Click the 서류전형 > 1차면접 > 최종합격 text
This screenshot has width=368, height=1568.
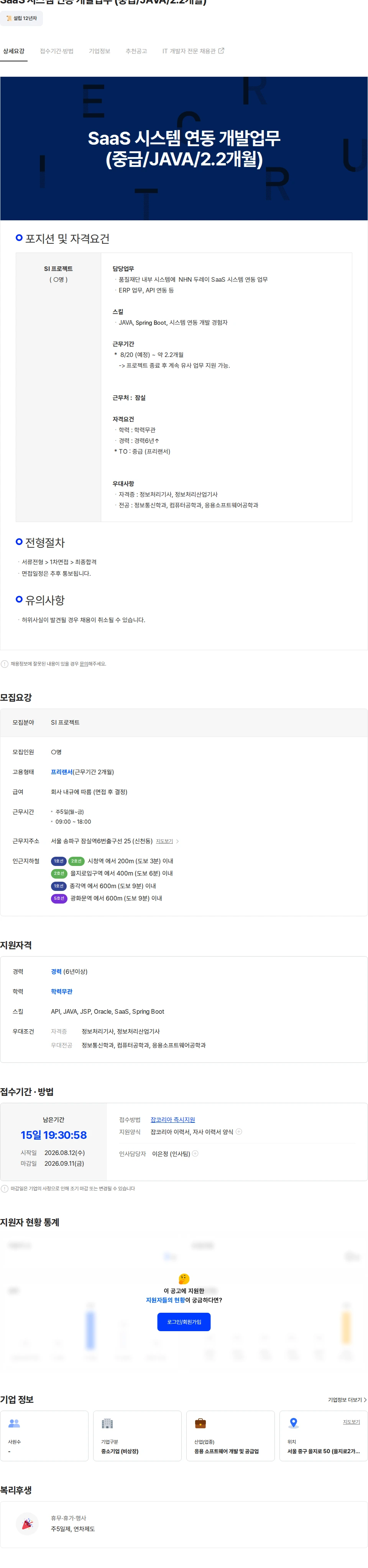pos(59,562)
